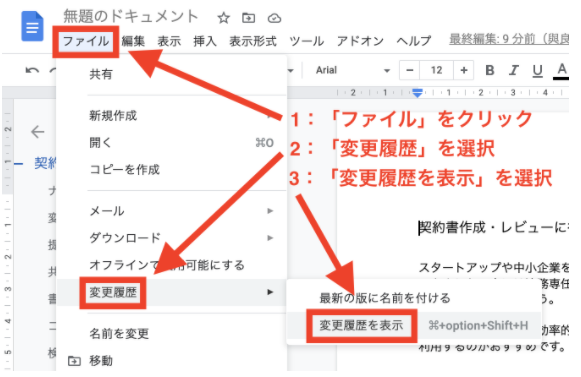Click the Google Docs home logo icon

pyautogui.click(x=32, y=26)
